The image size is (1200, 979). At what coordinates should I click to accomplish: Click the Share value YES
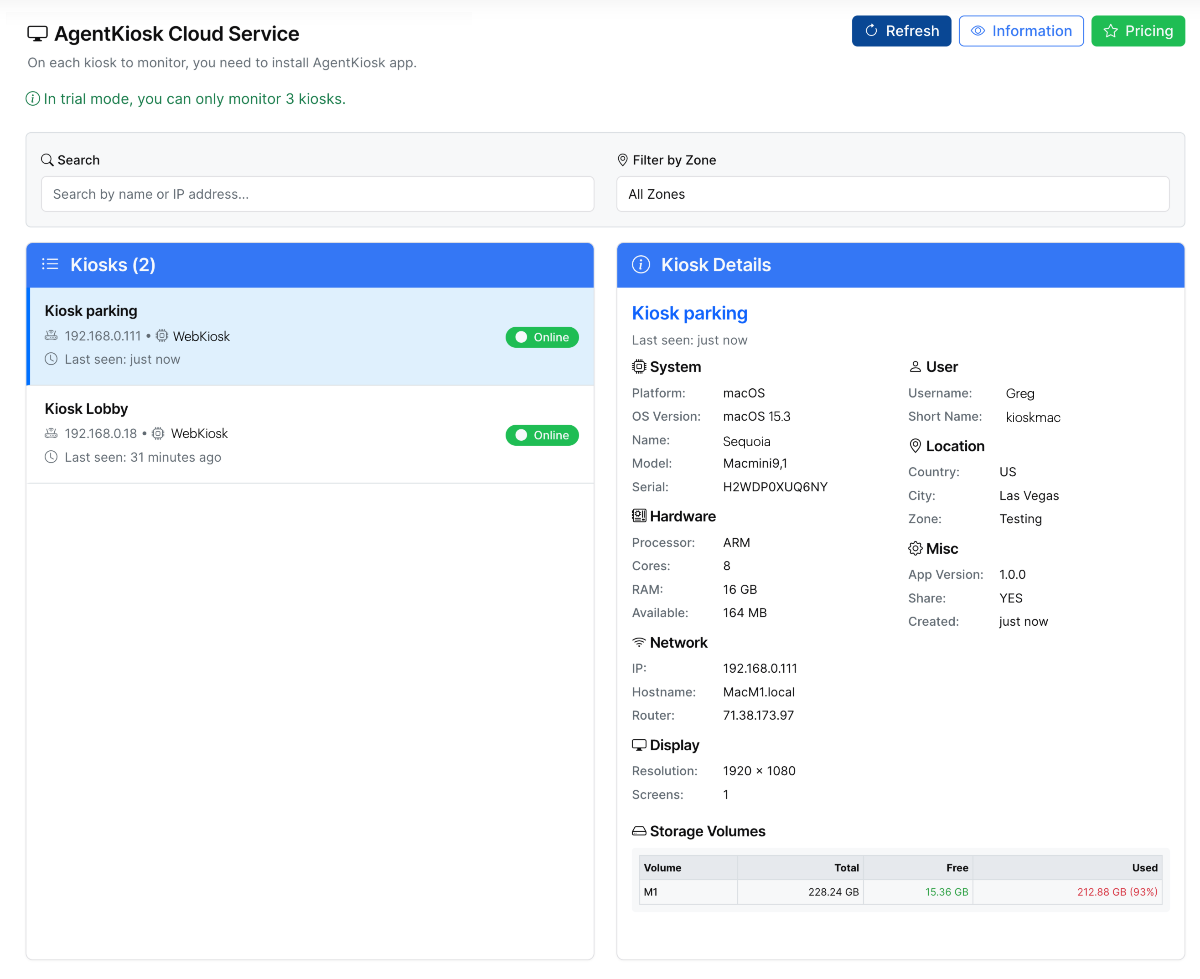click(x=1011, y=598)
